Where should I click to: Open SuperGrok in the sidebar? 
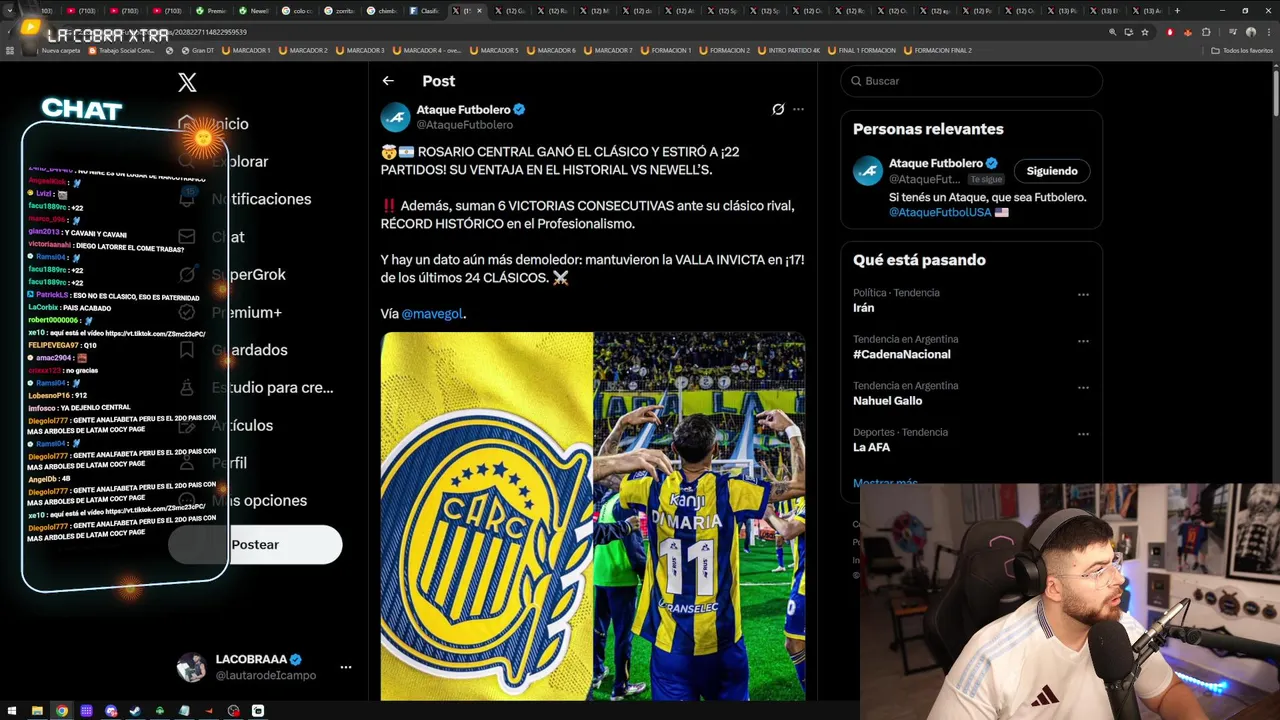click(232, 274)
